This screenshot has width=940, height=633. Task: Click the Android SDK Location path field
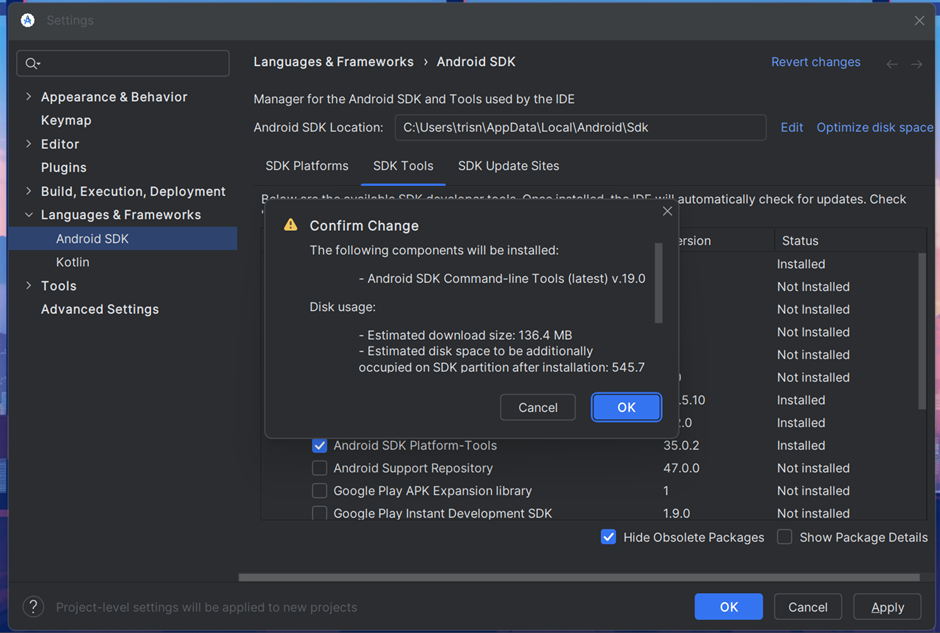[x=580, y=128]
